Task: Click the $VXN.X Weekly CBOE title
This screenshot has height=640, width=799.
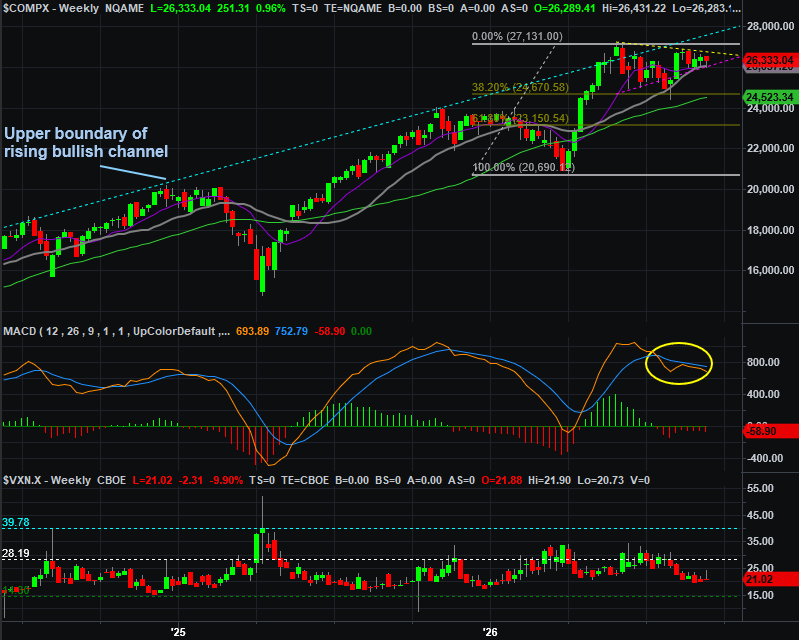Action: [65, 480]
